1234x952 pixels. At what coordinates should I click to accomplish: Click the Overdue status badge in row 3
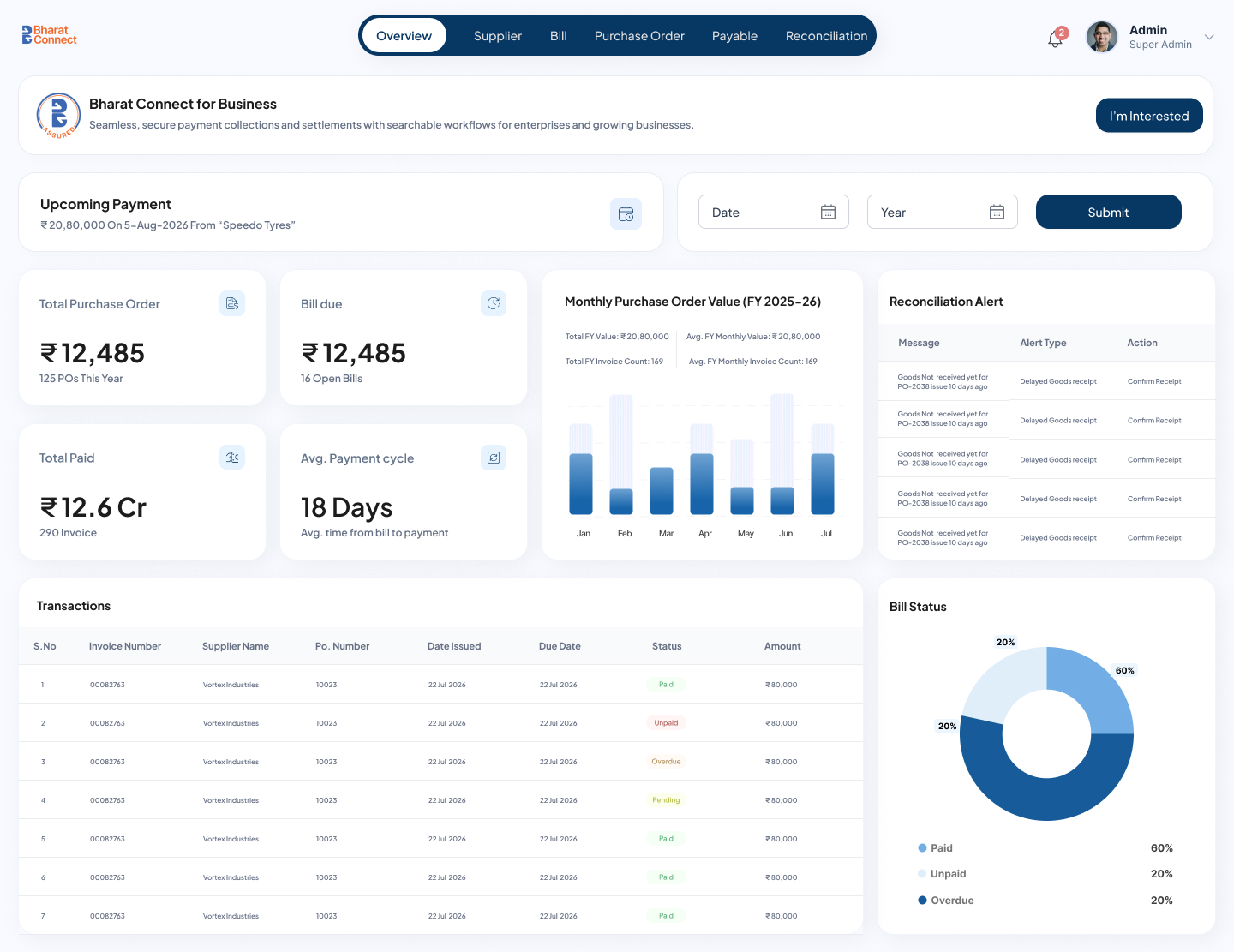[666, 762]
